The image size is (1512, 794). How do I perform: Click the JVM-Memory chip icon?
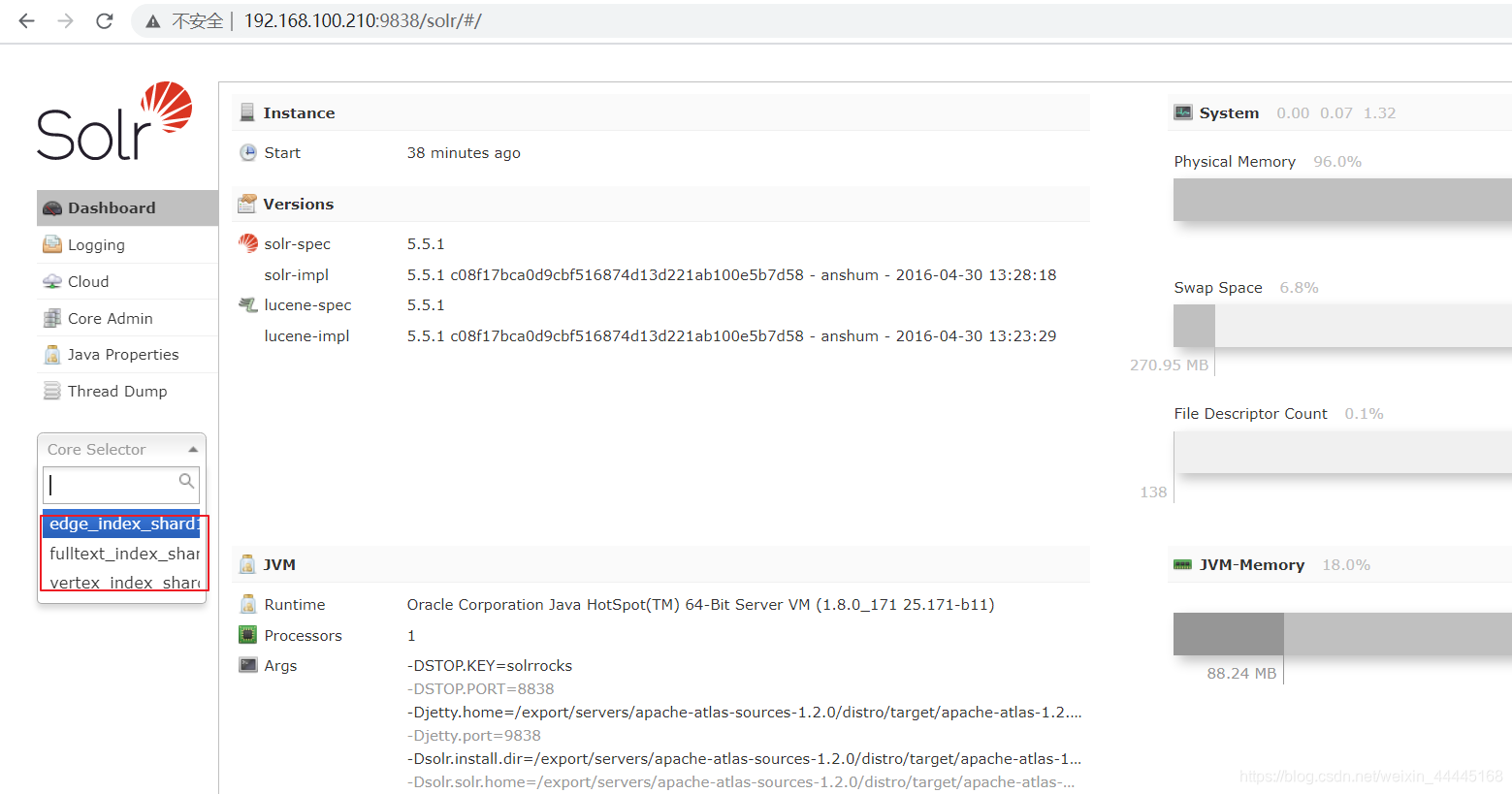pos(1183,564)
